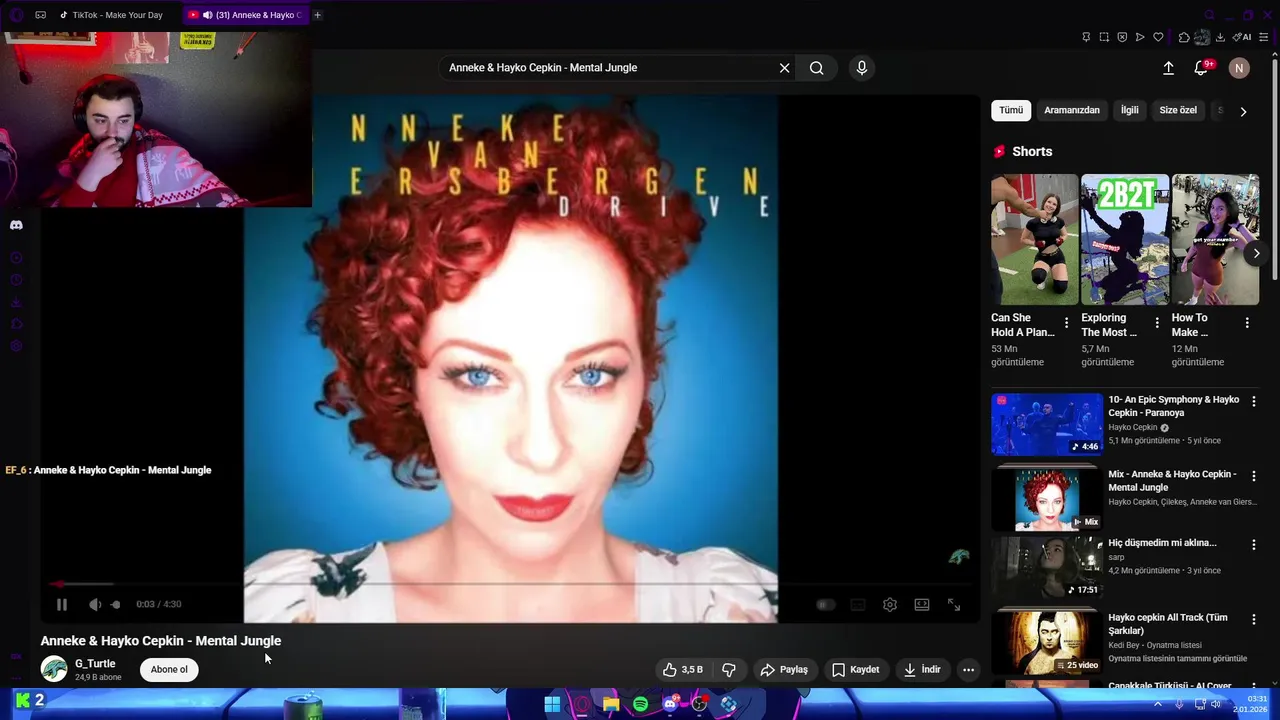Pause the video with the pause button
Viewport: 1280px width, 720px height.
[61, 604]
